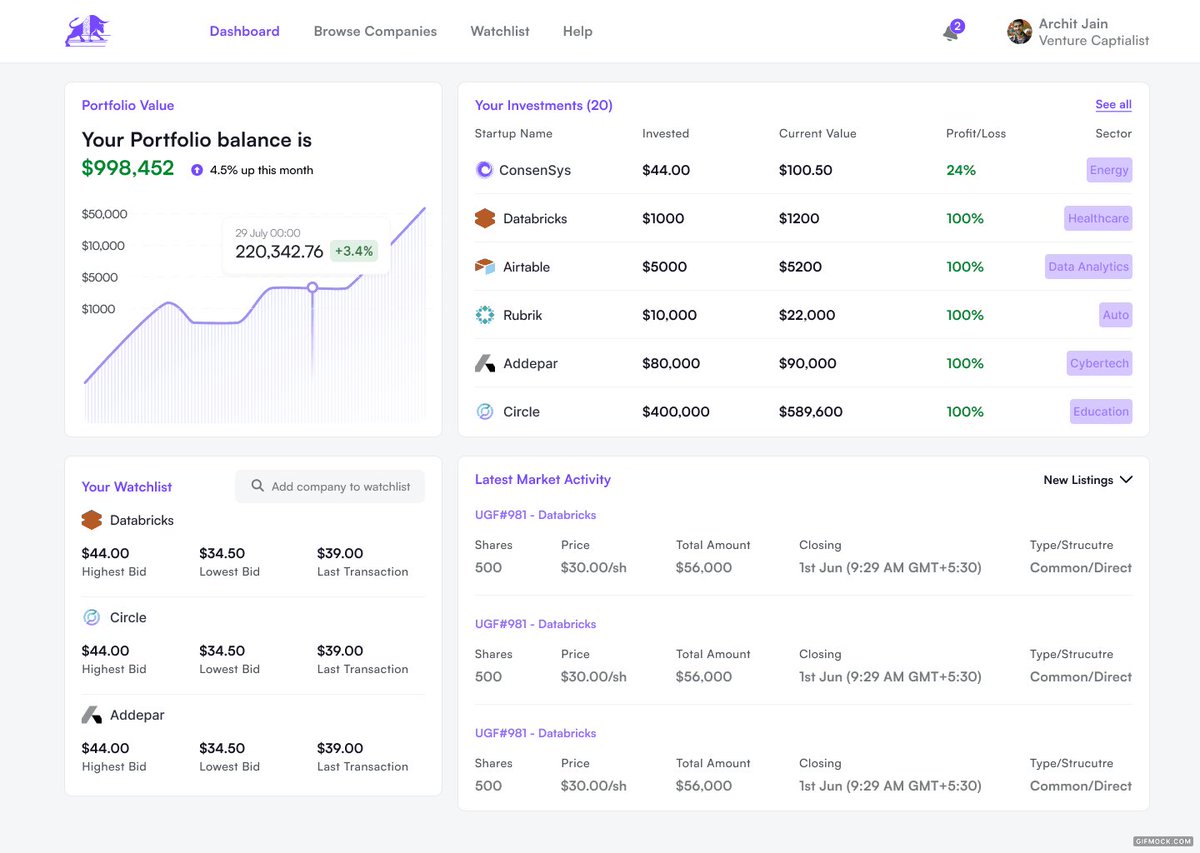Open the Help menu item
This screenshot has width=1200, height=853.
click(578, 31)
